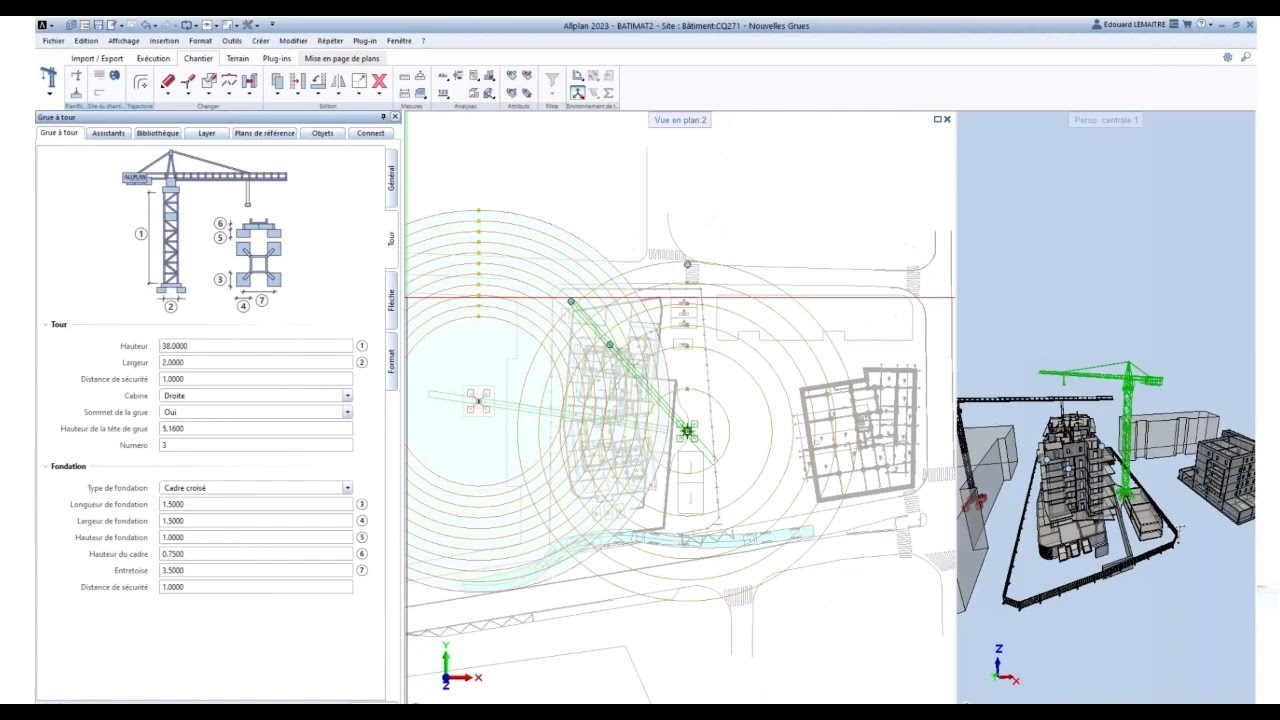Click the sigma sum icon in ribbon

pyautogui.click(x=608, y=93)
